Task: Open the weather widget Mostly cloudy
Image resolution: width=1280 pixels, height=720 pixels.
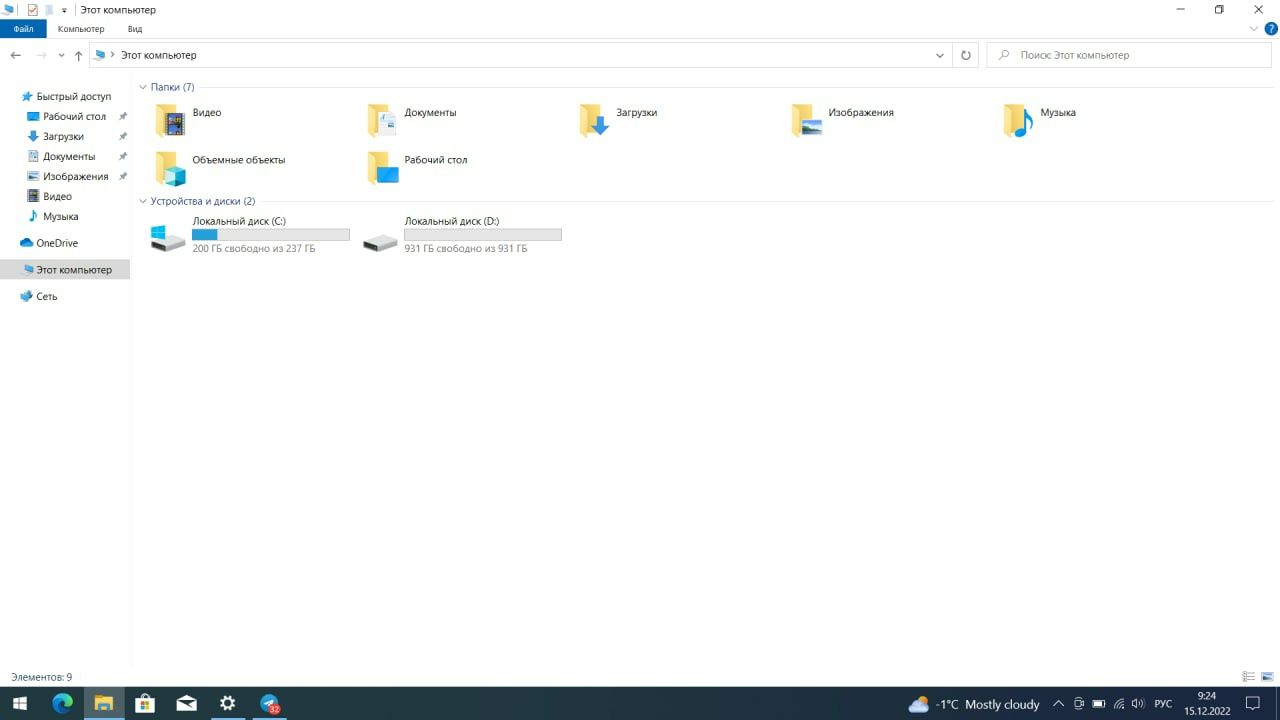Action: (x=974, y=704)
